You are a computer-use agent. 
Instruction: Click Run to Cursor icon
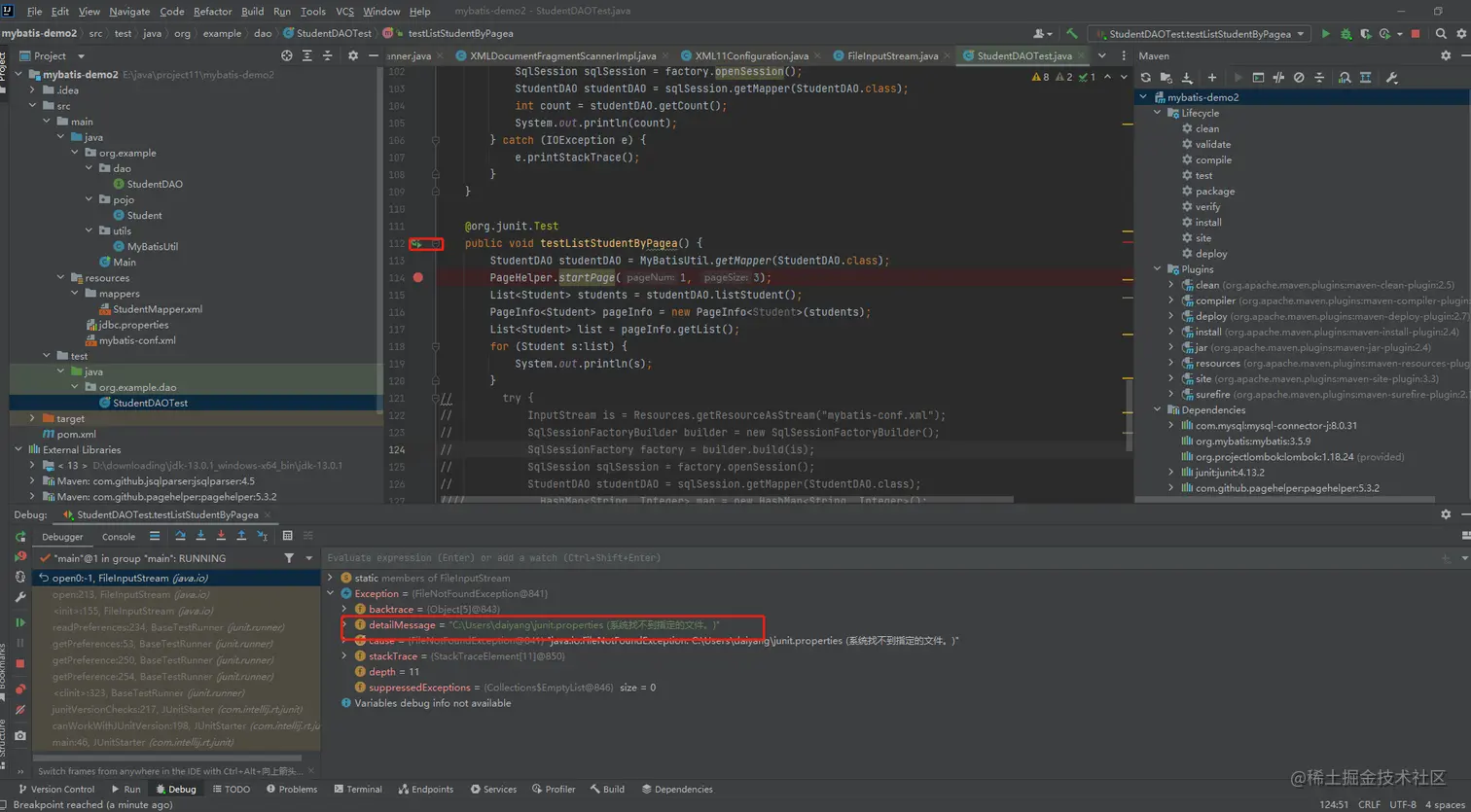pyautogui.click(x=263, y=536)
